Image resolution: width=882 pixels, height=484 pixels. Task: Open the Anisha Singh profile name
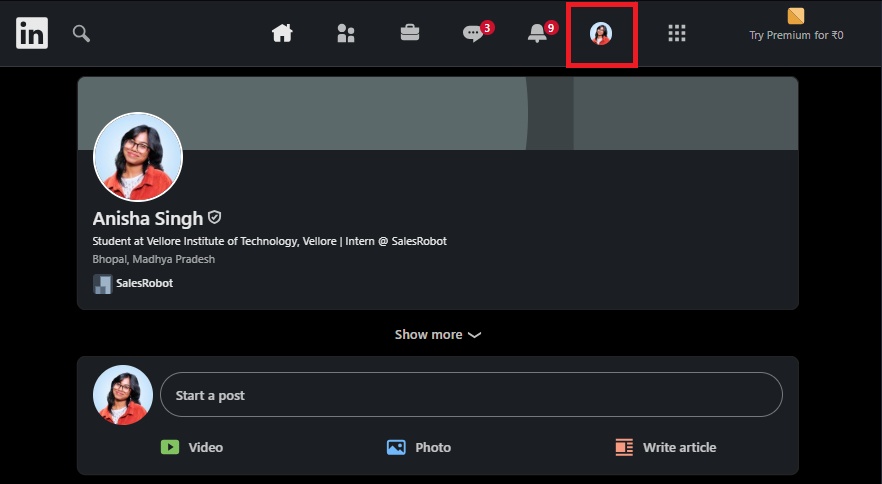[147, 218]
